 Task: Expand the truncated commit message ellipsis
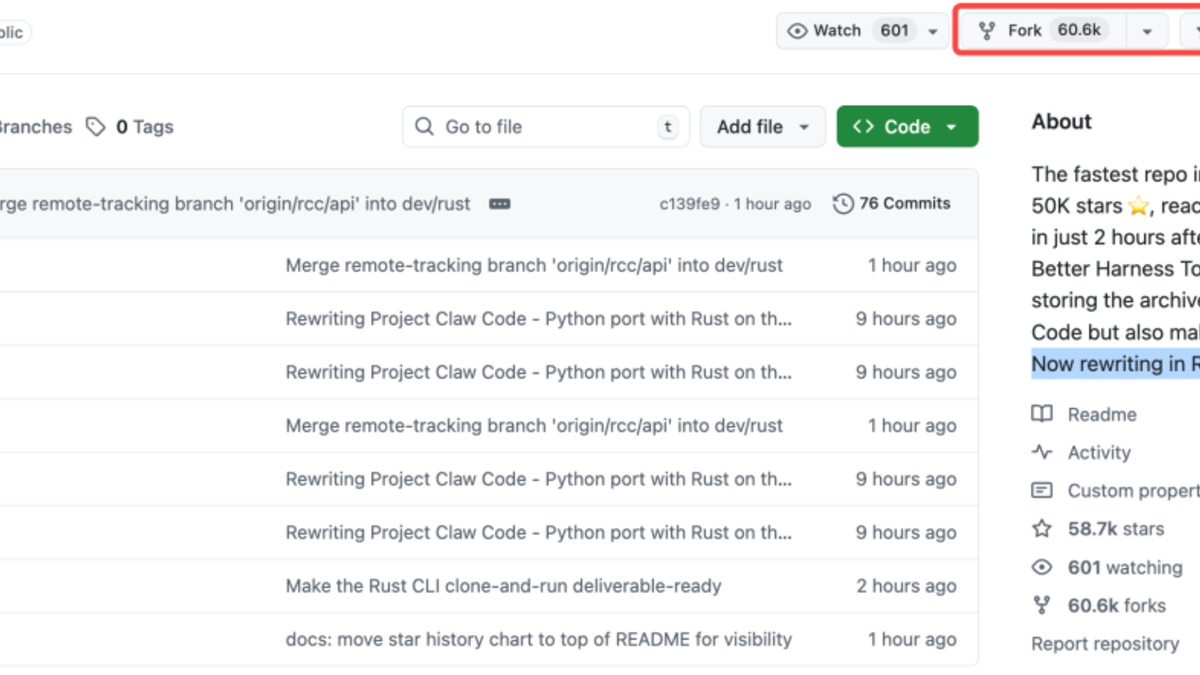499,203
